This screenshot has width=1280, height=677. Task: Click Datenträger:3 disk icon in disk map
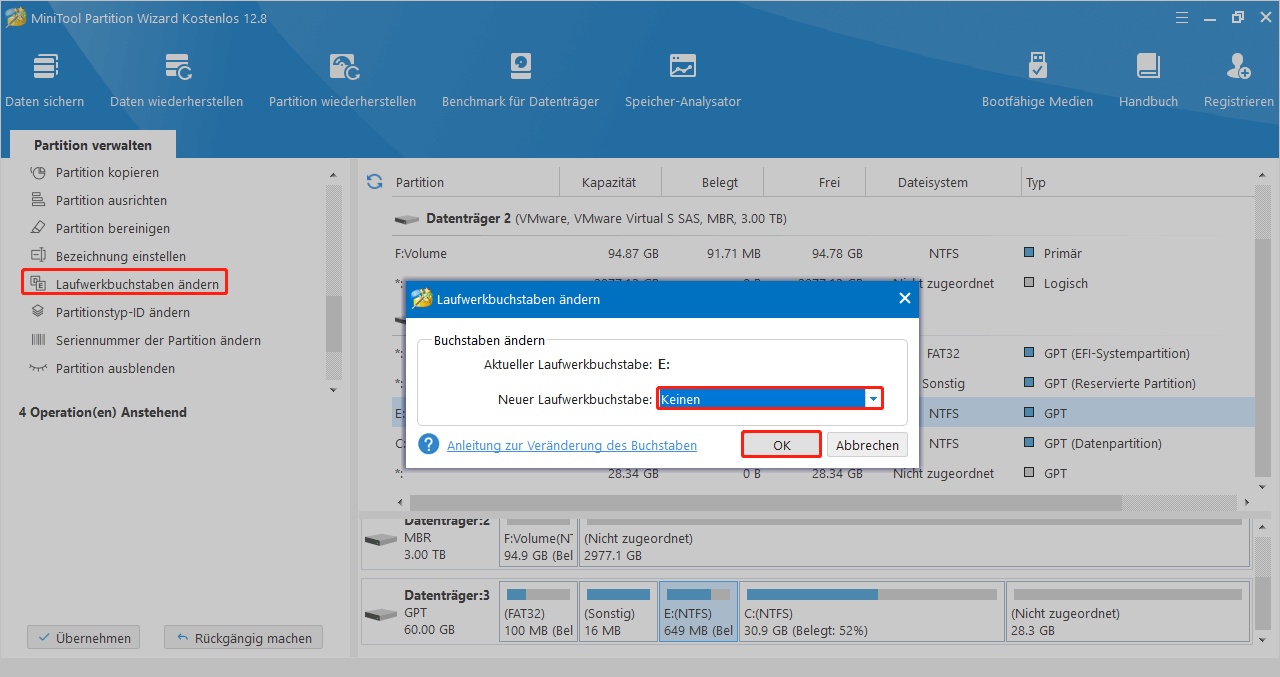point(380,613)
